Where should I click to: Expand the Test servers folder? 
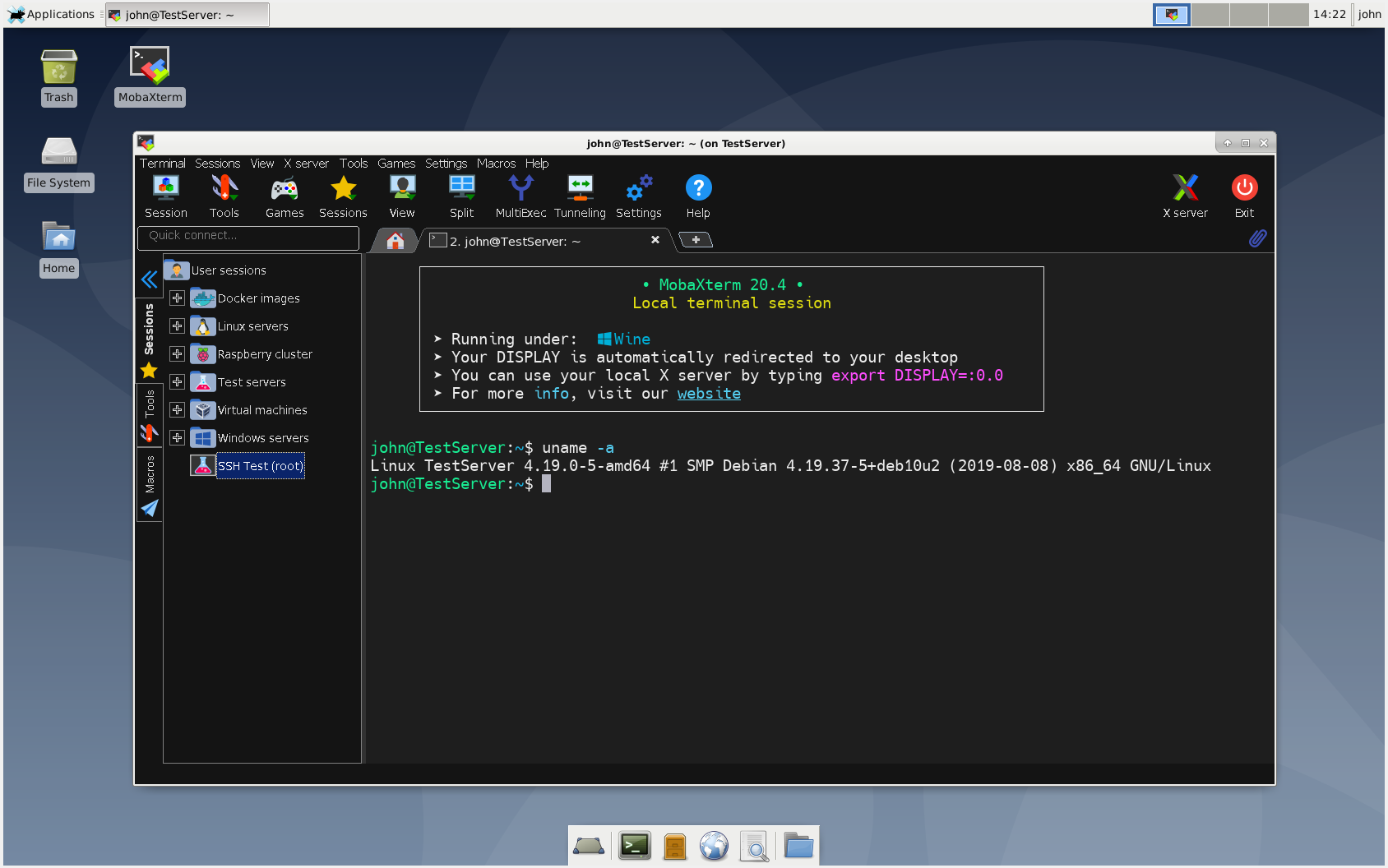[177, 382]
